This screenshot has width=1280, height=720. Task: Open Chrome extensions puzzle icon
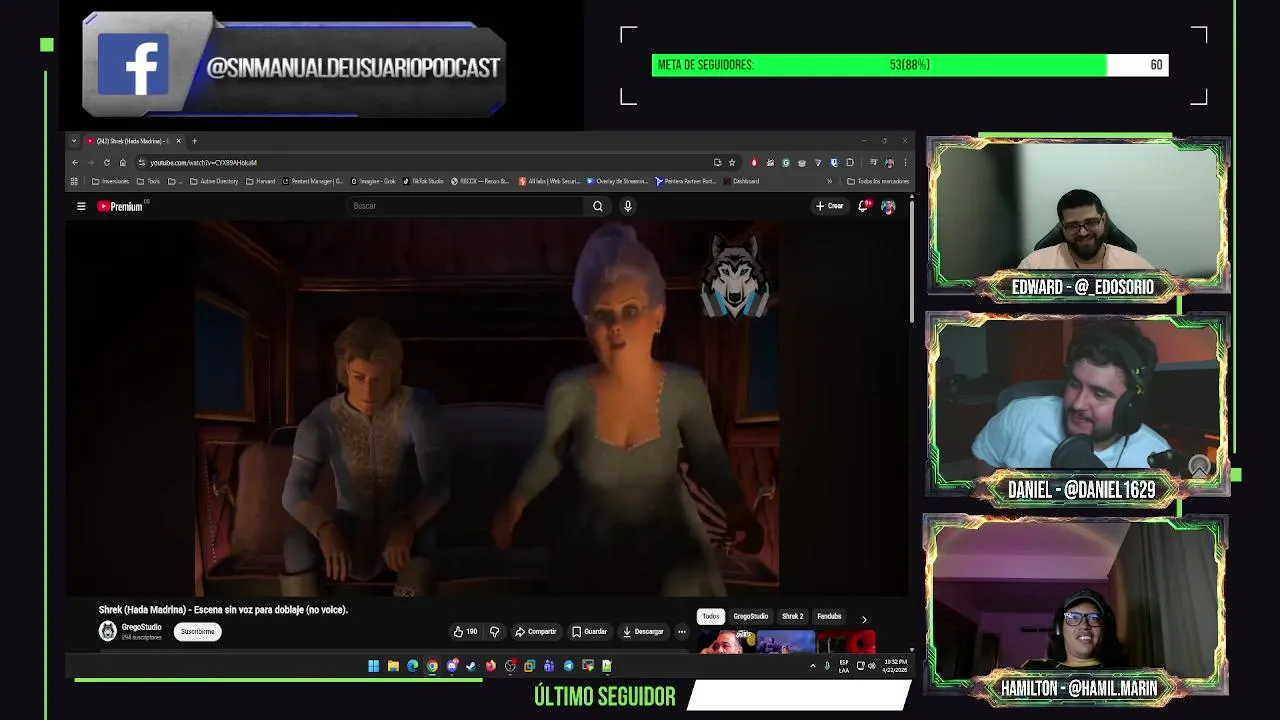pyautogui.click(x=850, y=162)
